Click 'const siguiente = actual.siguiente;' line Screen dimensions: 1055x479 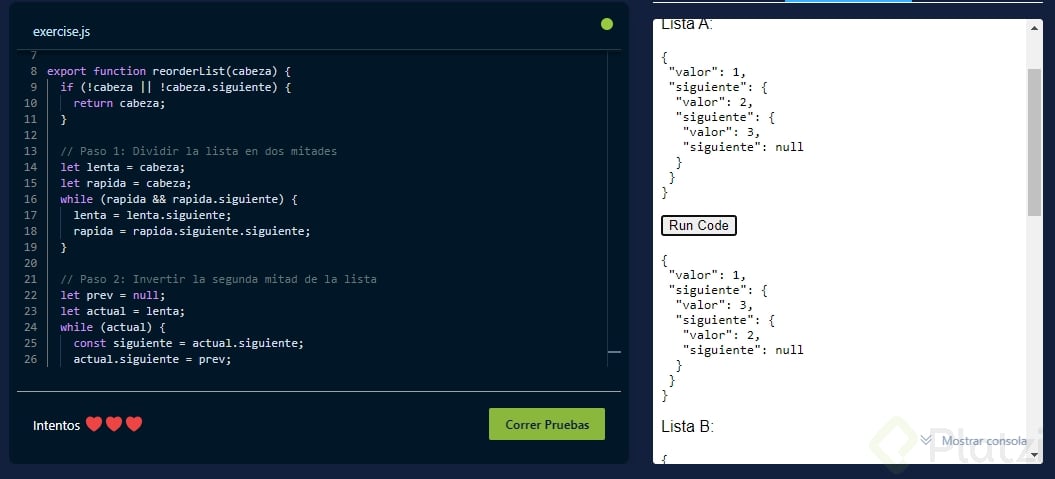[x=188, y=344]
